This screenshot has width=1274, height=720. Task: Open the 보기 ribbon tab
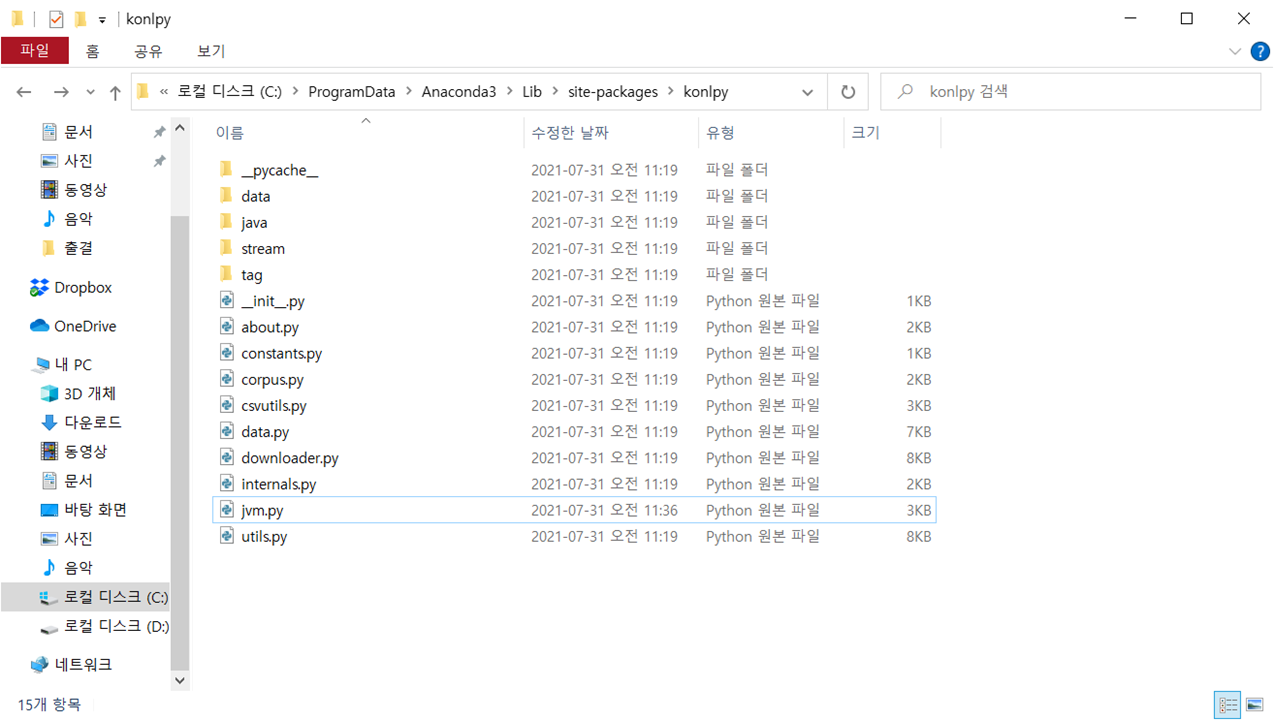point(211,51)
